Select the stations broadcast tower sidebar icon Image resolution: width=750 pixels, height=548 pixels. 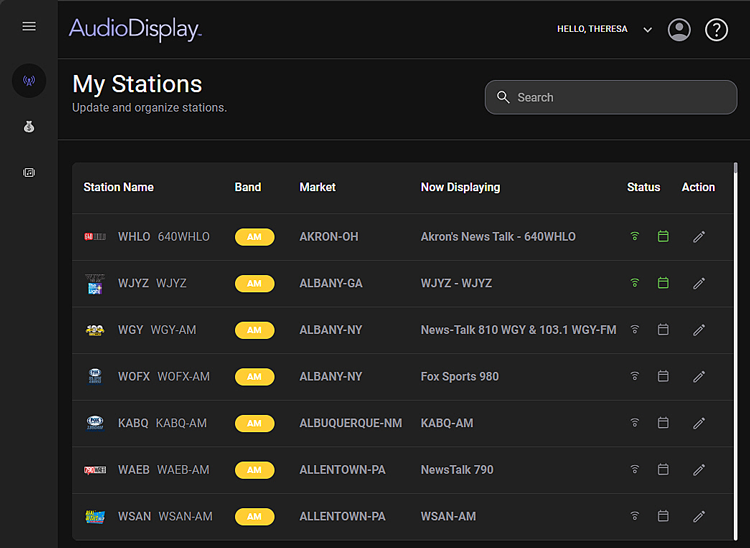(x=29, y=80)
